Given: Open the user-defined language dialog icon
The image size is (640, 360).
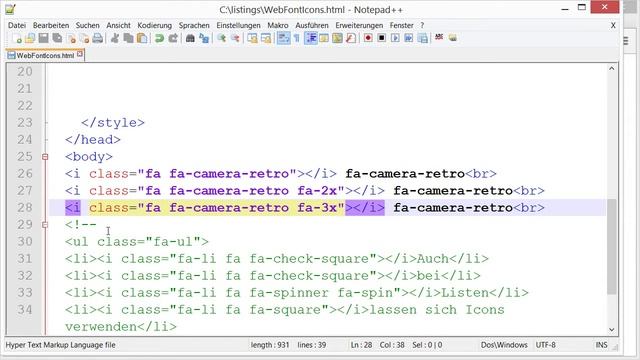Looking at the screenshot, I should 324,38.
